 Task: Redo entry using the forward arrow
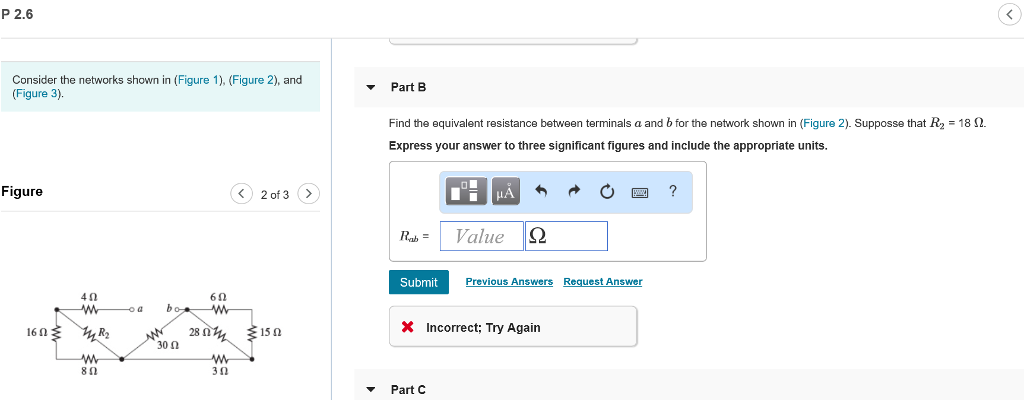(x=573, y=192)
